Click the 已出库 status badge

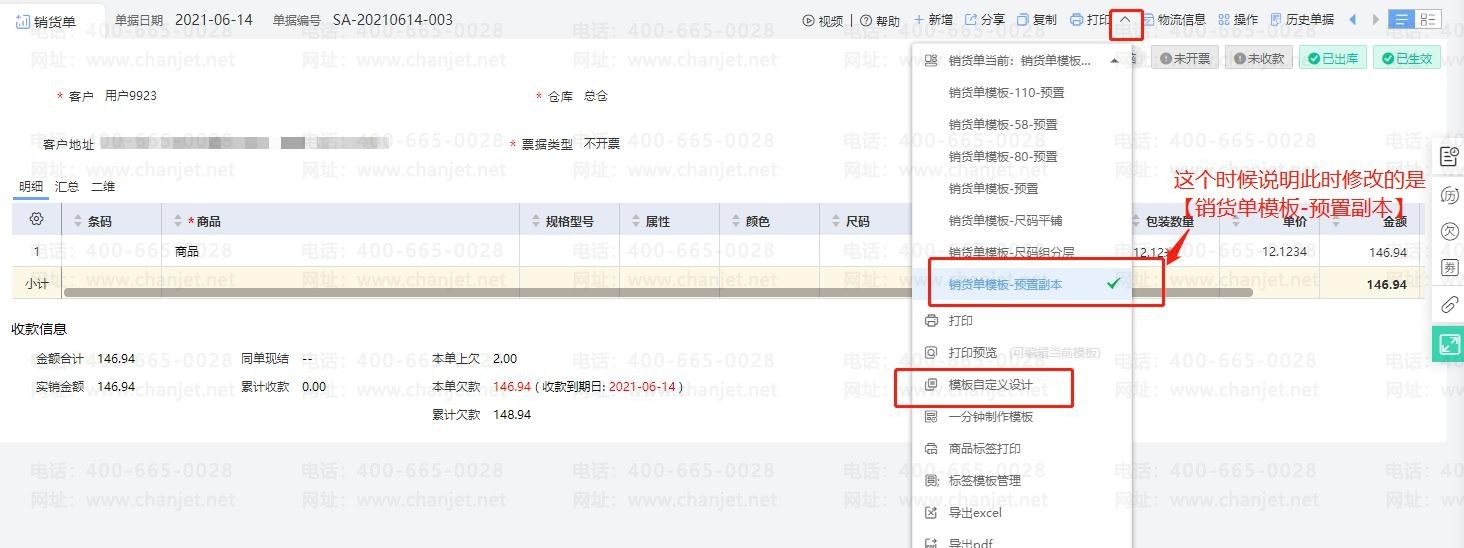pyautogui.click(x=1332, y=59)
